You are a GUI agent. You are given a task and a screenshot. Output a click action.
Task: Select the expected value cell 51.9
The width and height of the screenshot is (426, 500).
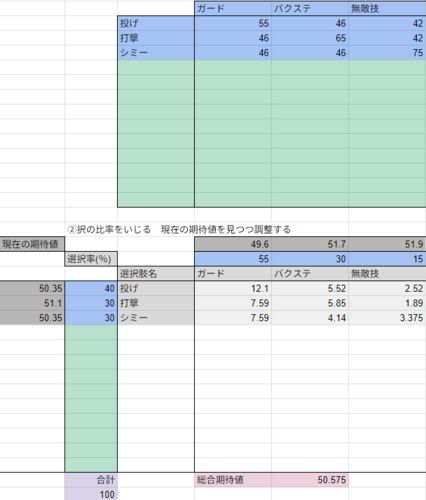pos(387,244)
